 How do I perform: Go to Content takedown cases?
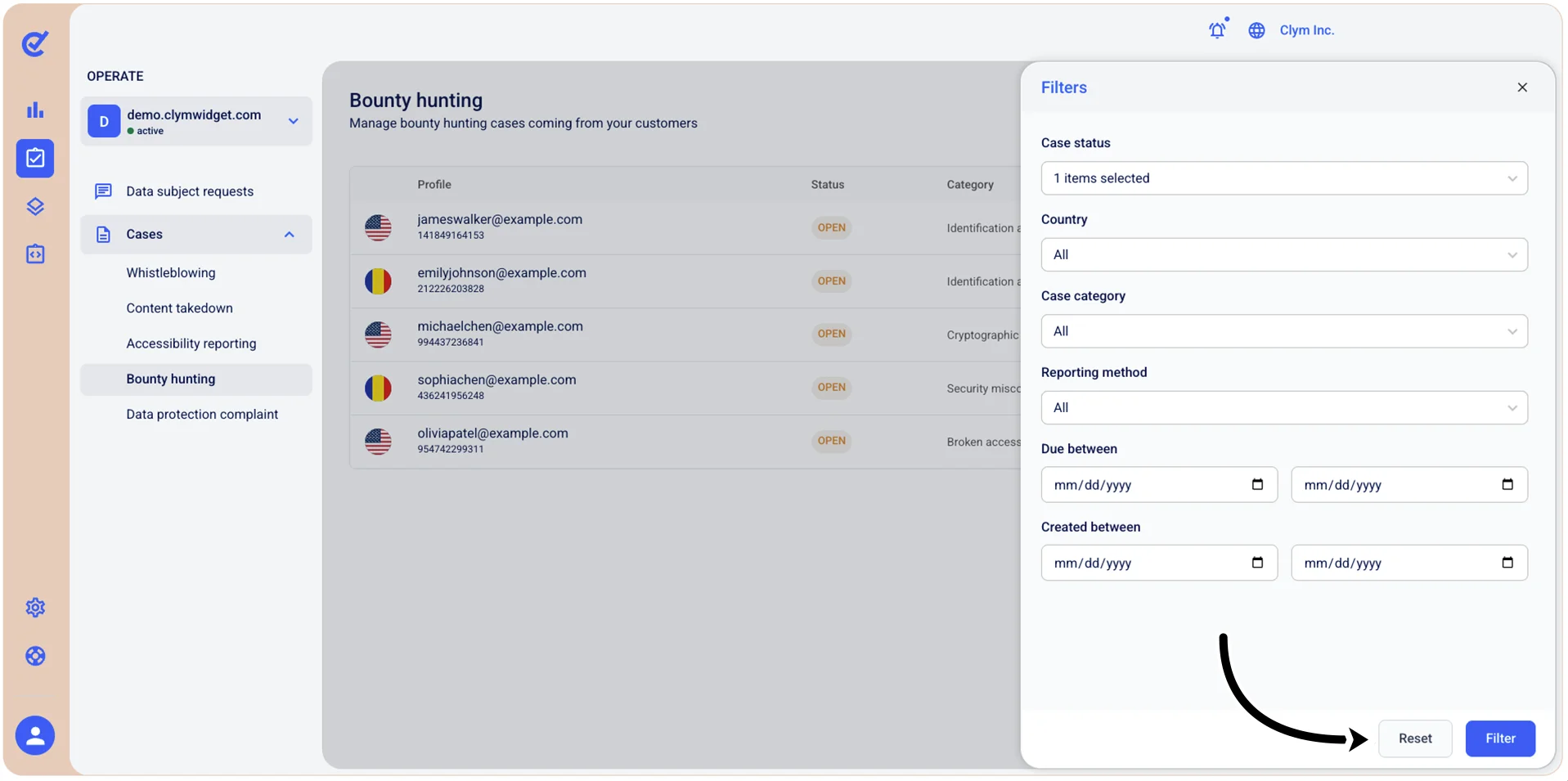tap(179, 308)
